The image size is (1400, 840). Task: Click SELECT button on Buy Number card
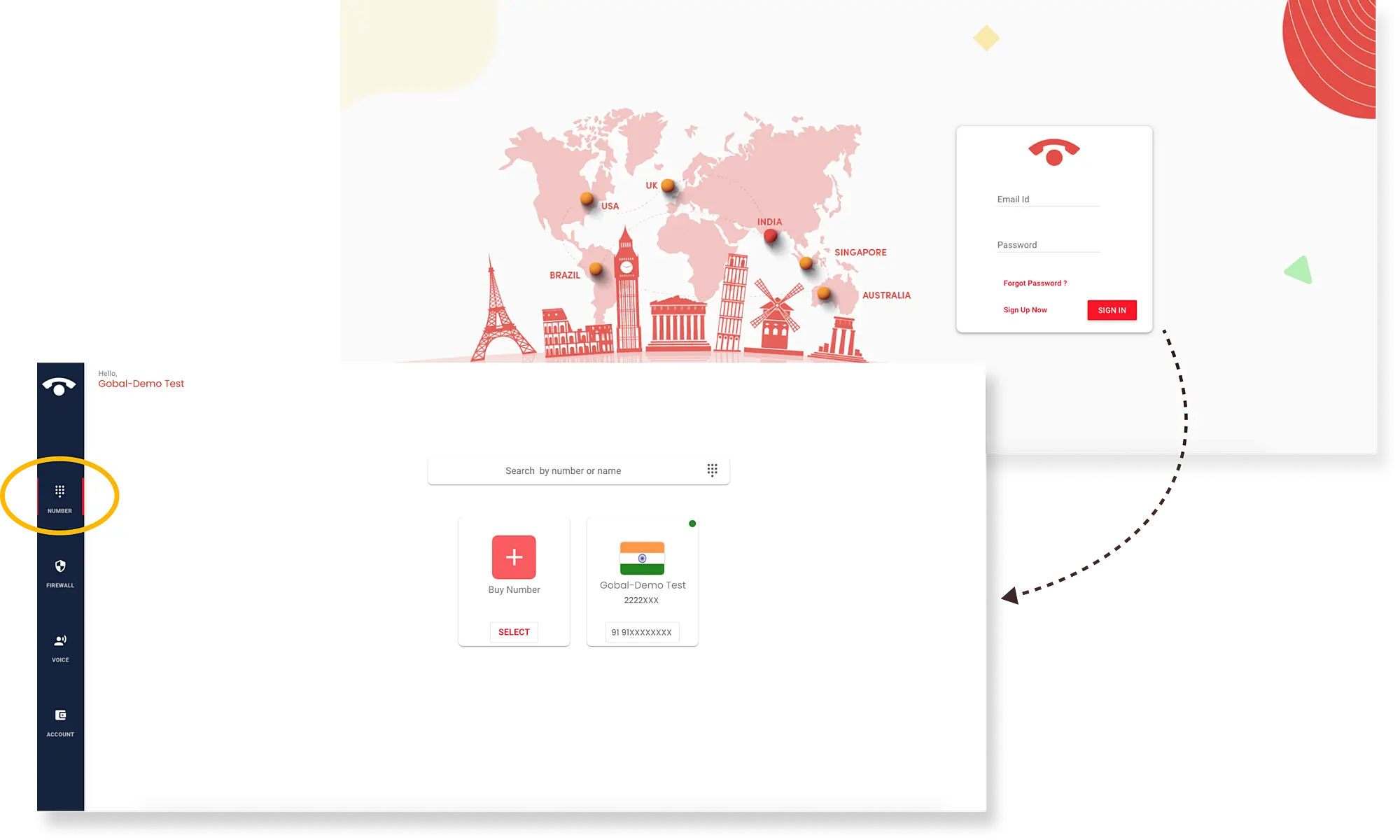click(514, 631)
